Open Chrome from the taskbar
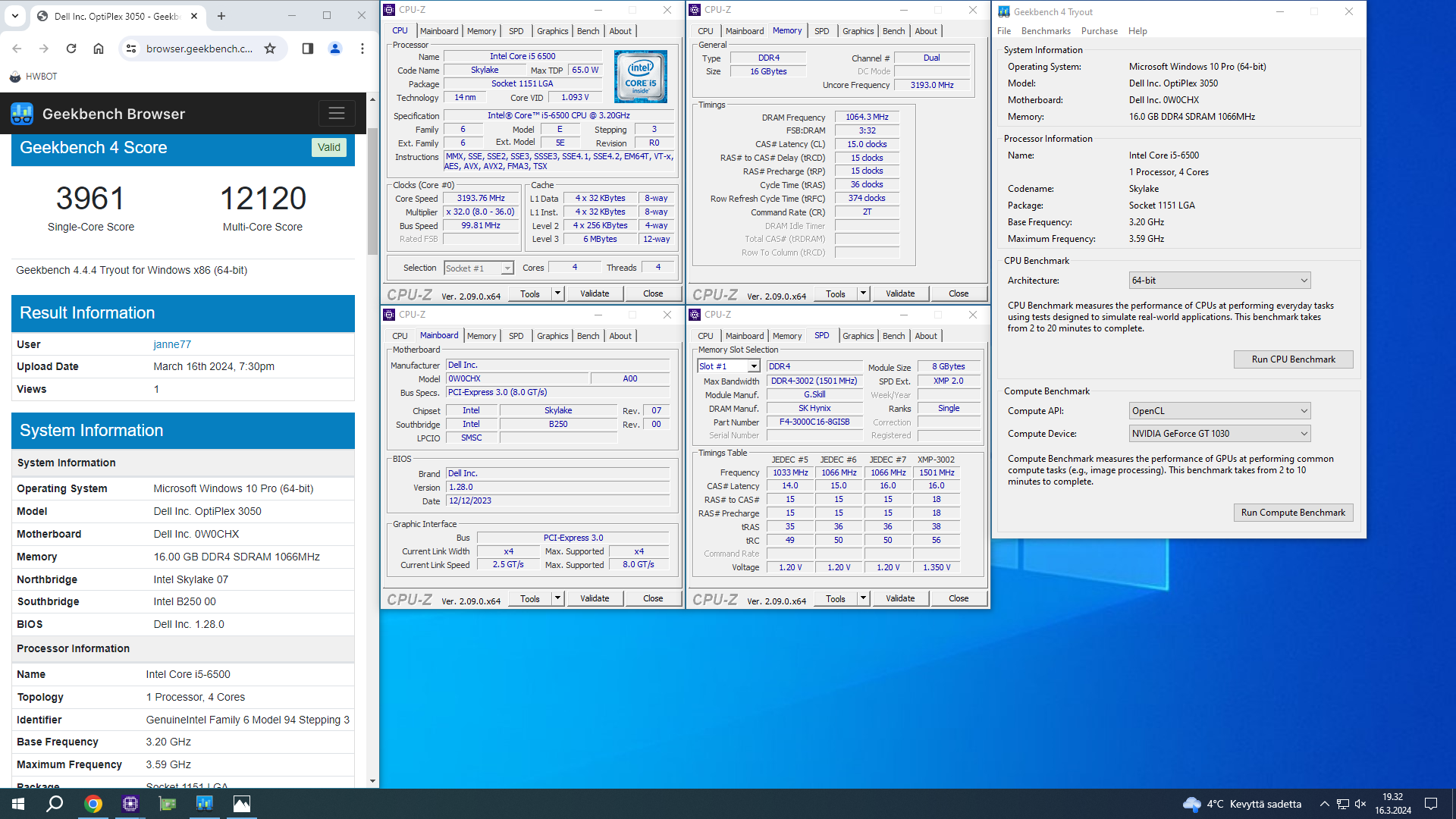The width and height of the screenshot is (1456, 819). tap(93, 804)
